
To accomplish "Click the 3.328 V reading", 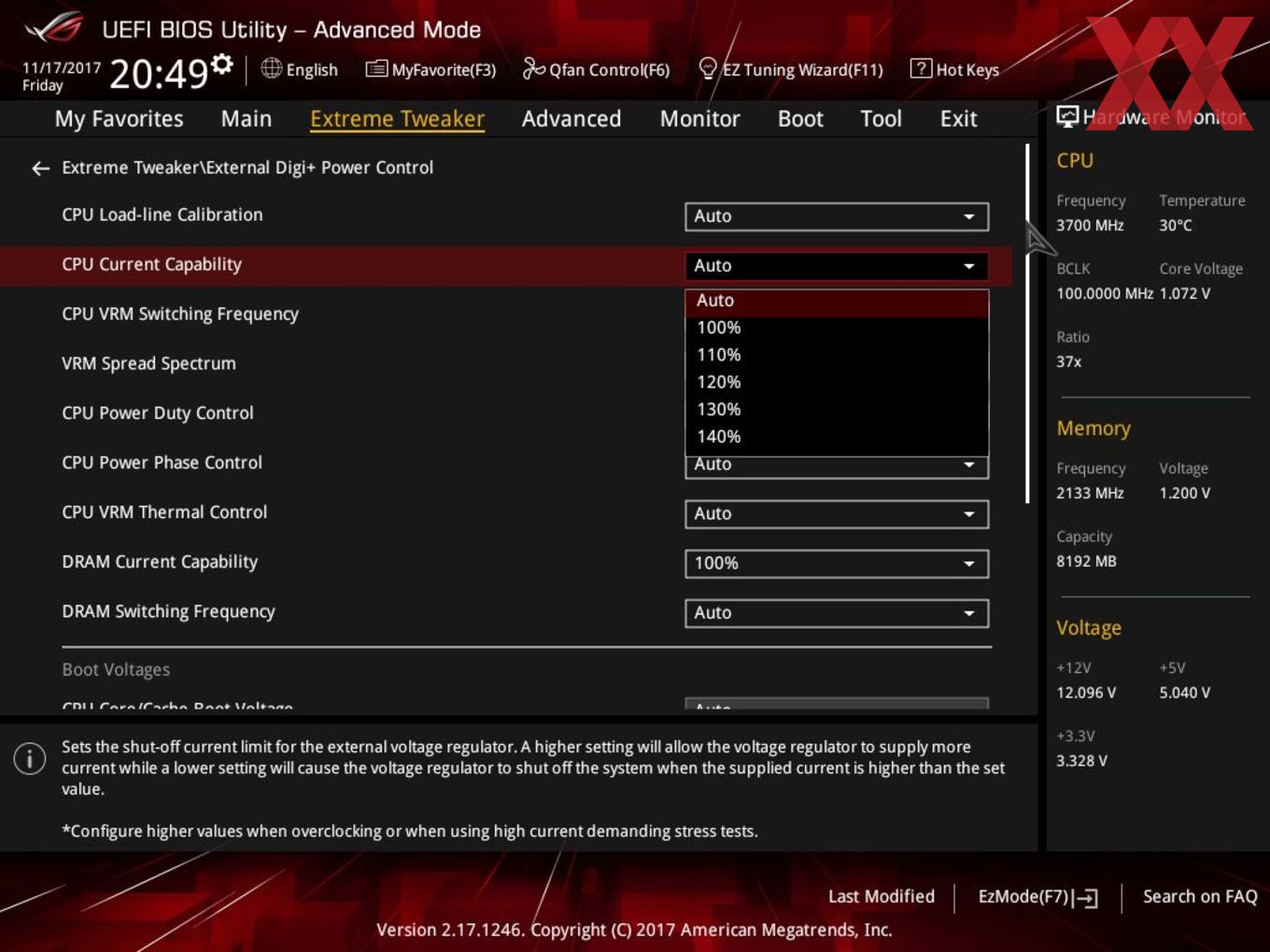I will [1081, 761].
